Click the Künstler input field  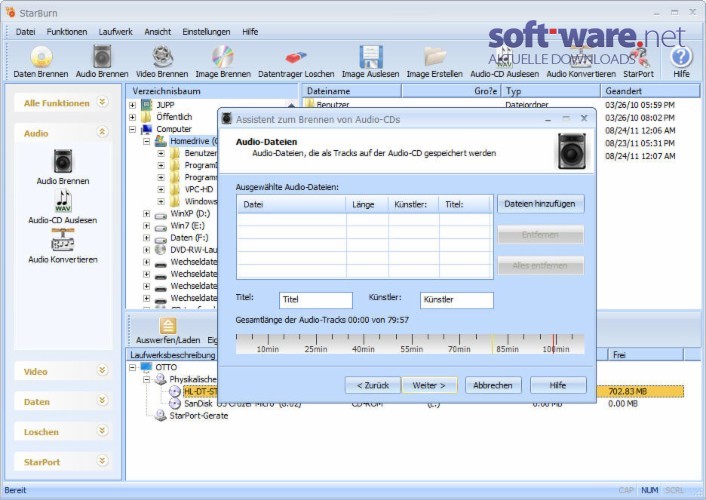pos(457,300)
